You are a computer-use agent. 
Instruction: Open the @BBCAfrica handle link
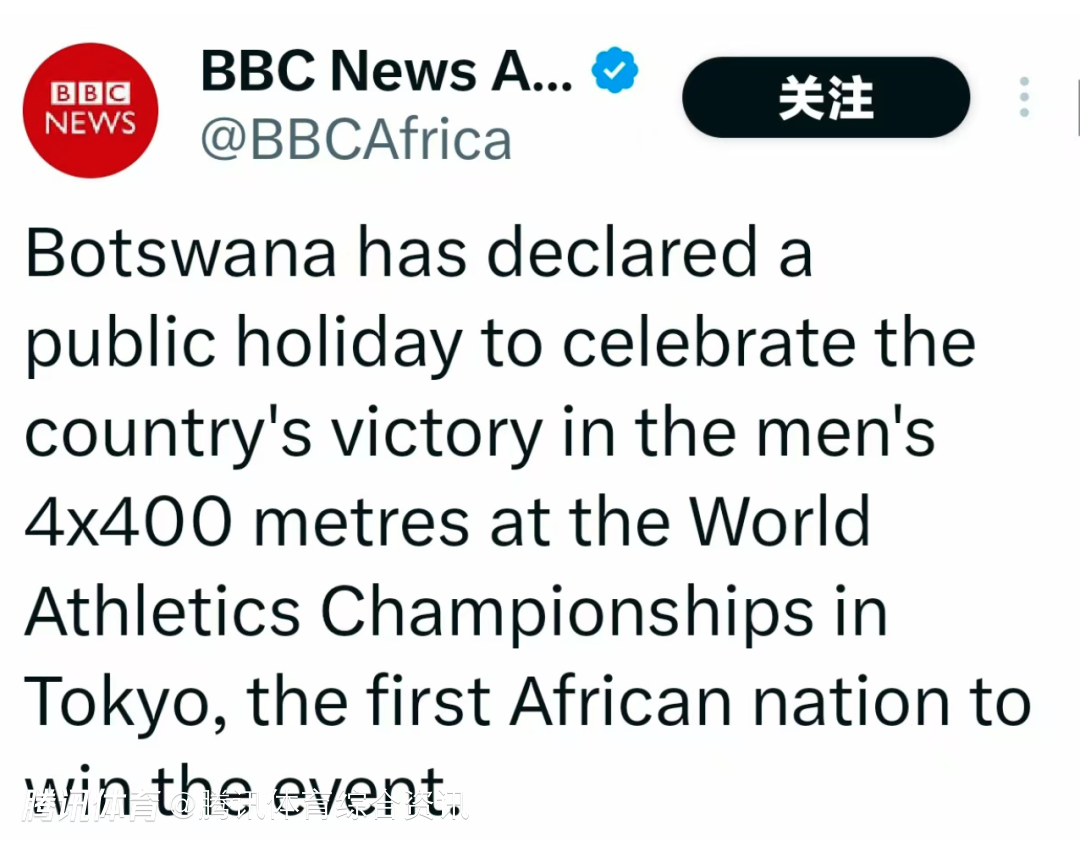[x=356, y=140]
